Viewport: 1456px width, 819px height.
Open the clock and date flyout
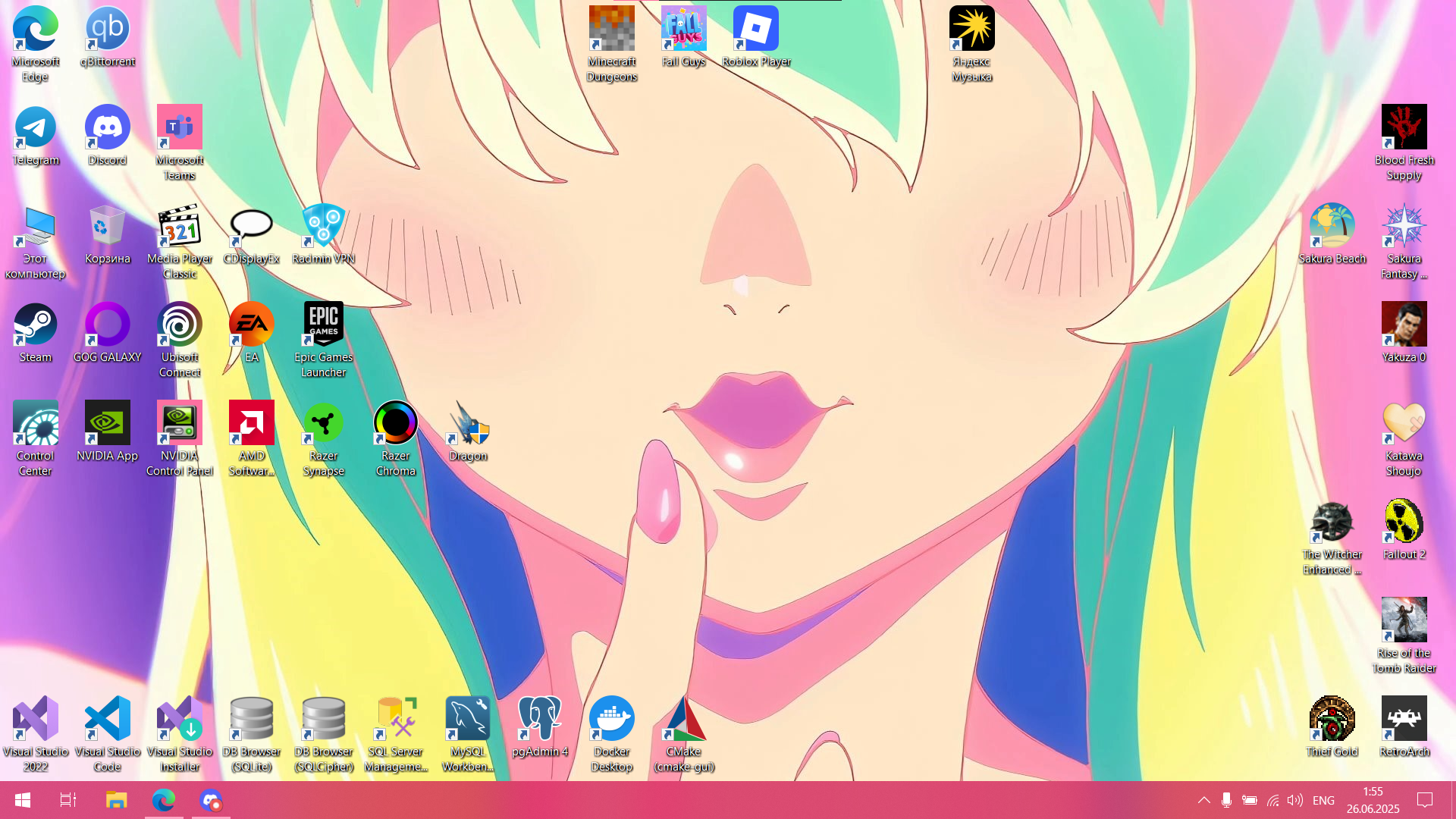pos(1373,800)
